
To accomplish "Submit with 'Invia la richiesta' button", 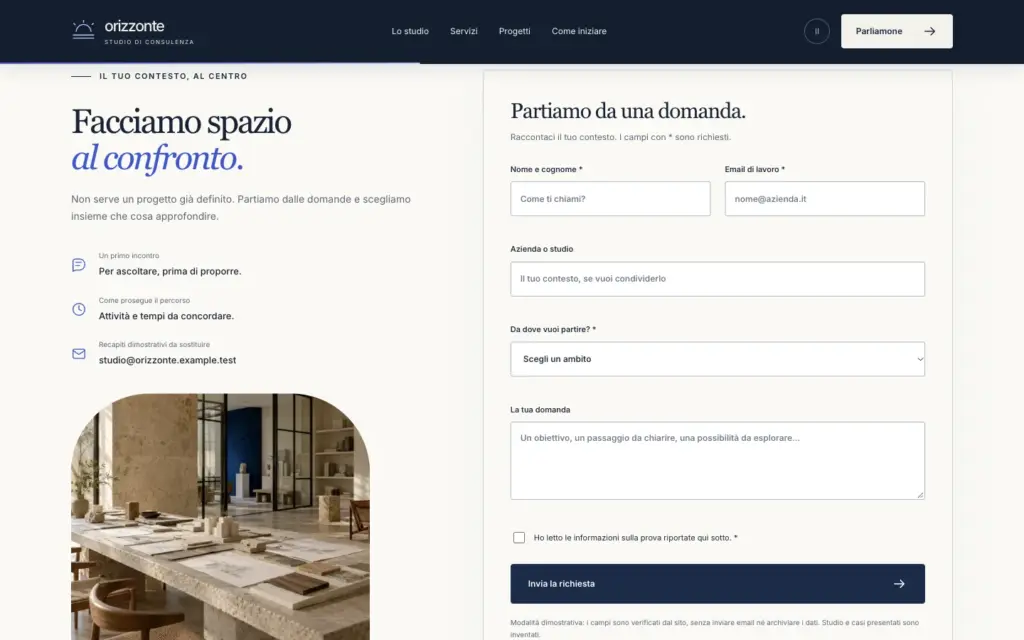I will pos(717,584).
